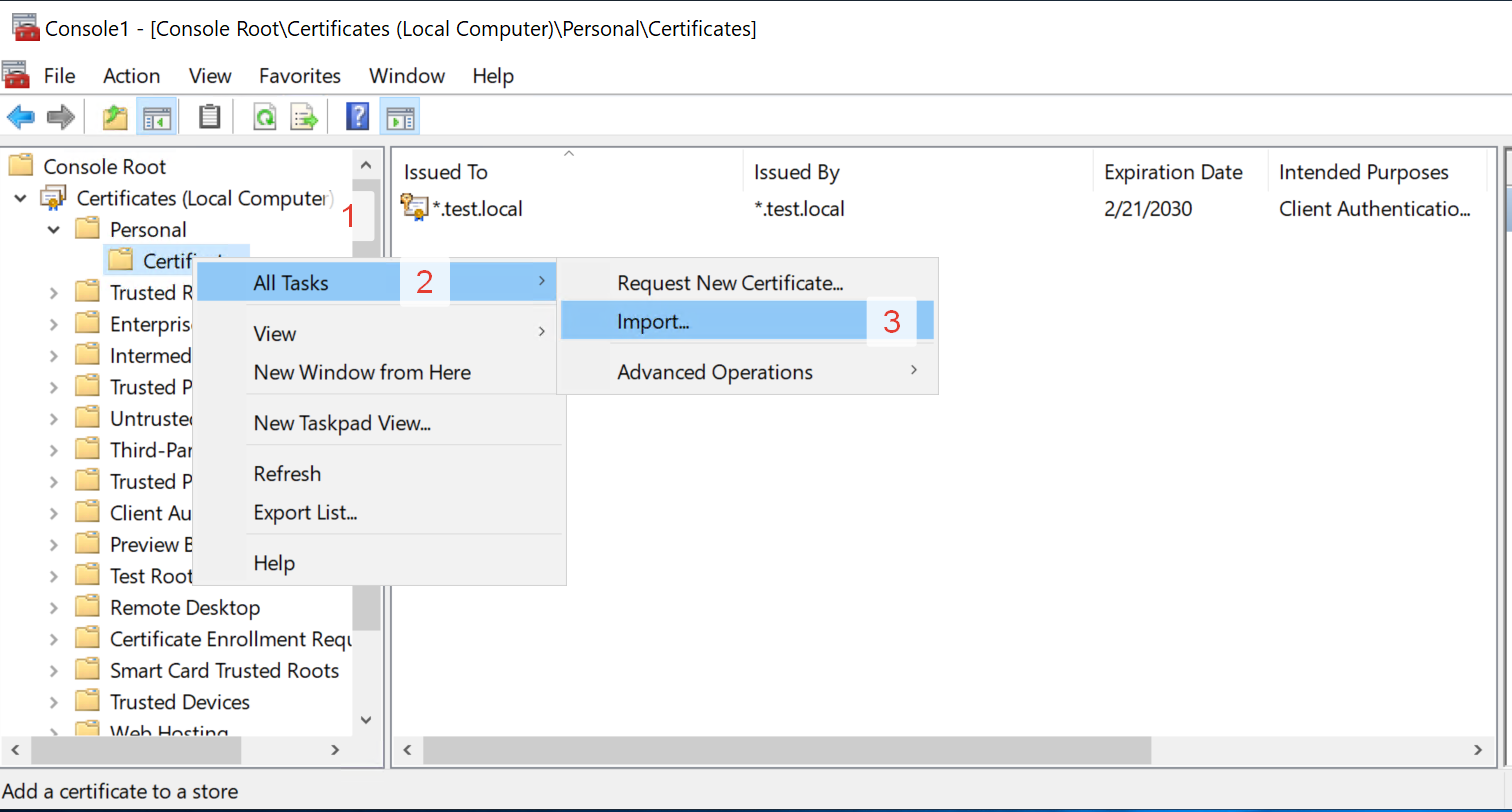The height and width of the screenshot is (812, 1512).
Task: Click the Console Root folder icon
Action: coord(22,166)
